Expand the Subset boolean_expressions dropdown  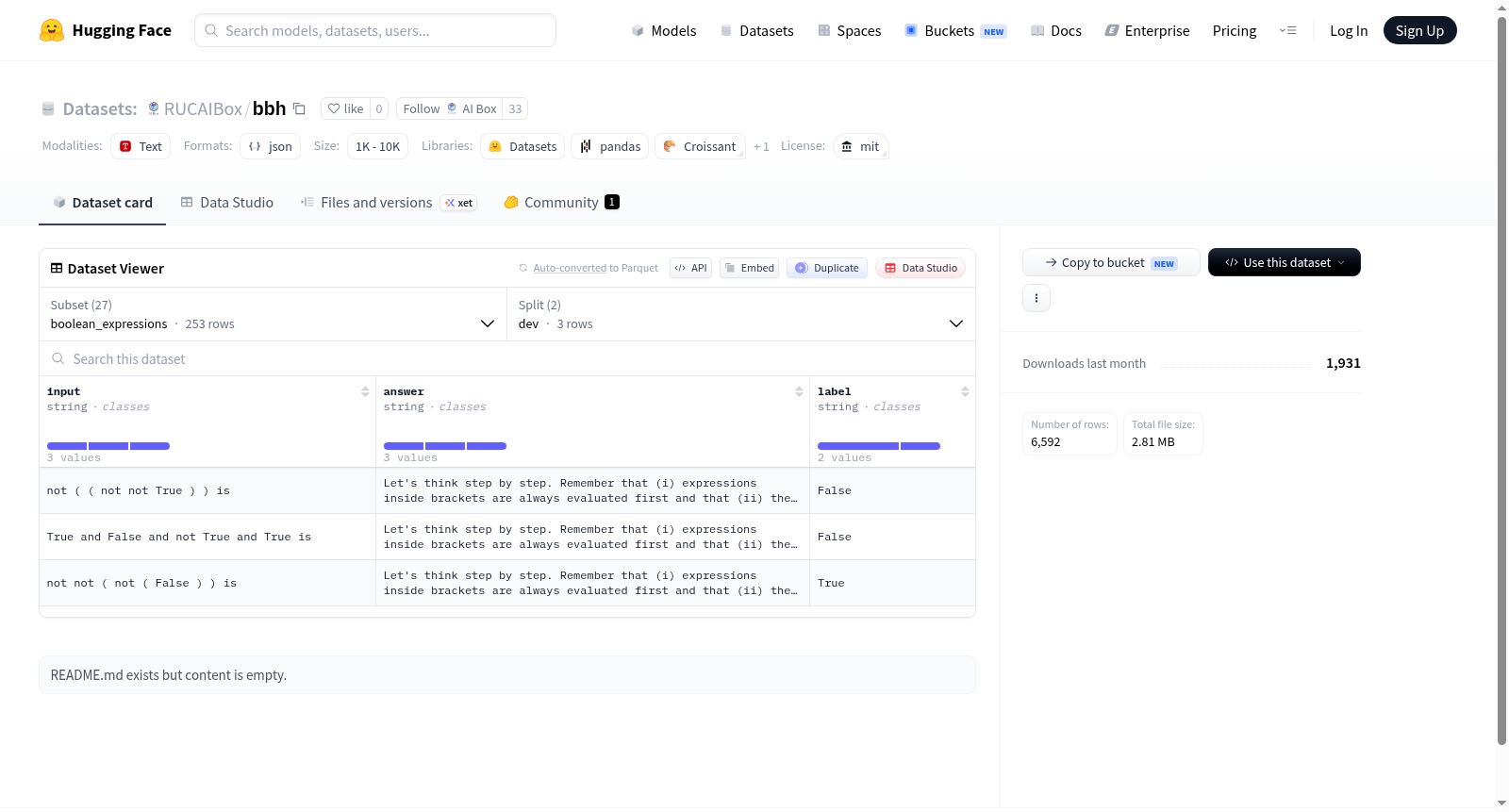[273, 314]
